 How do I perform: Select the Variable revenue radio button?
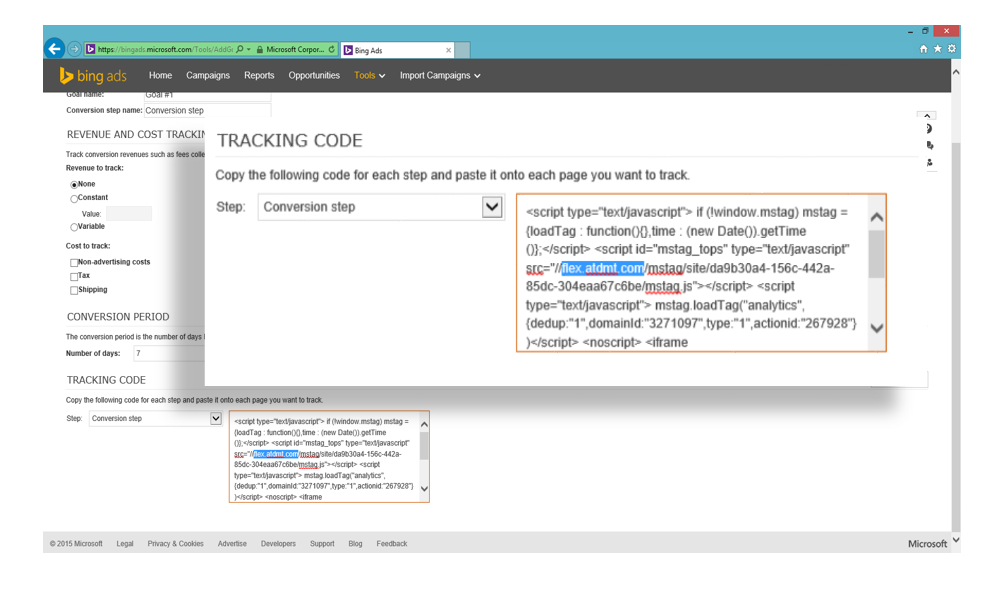click(74, 227)
